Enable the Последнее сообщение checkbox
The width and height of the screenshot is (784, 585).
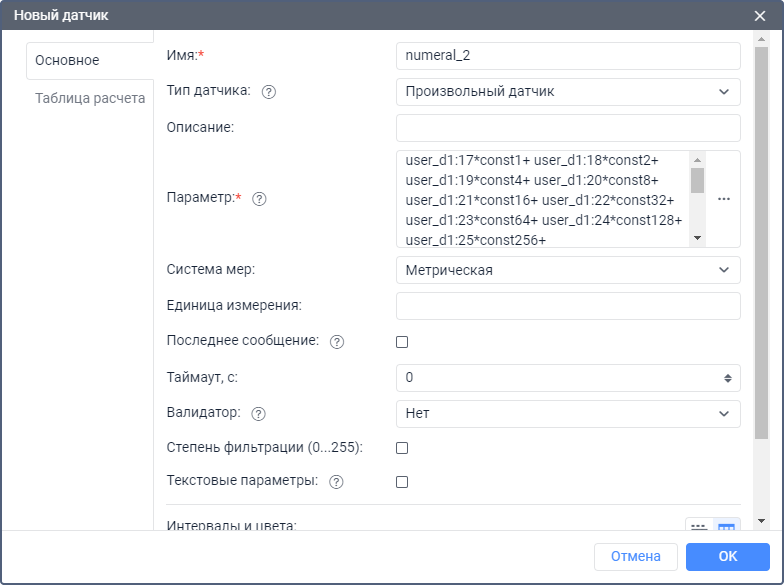coord(402,342)
